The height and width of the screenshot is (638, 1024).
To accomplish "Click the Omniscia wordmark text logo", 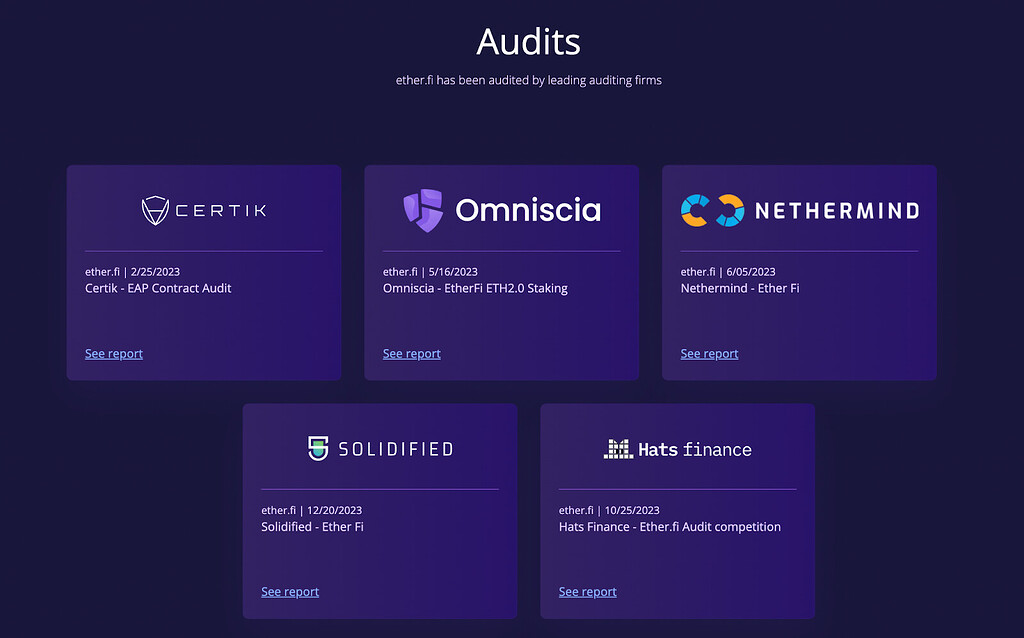I will tap(528, 210).
